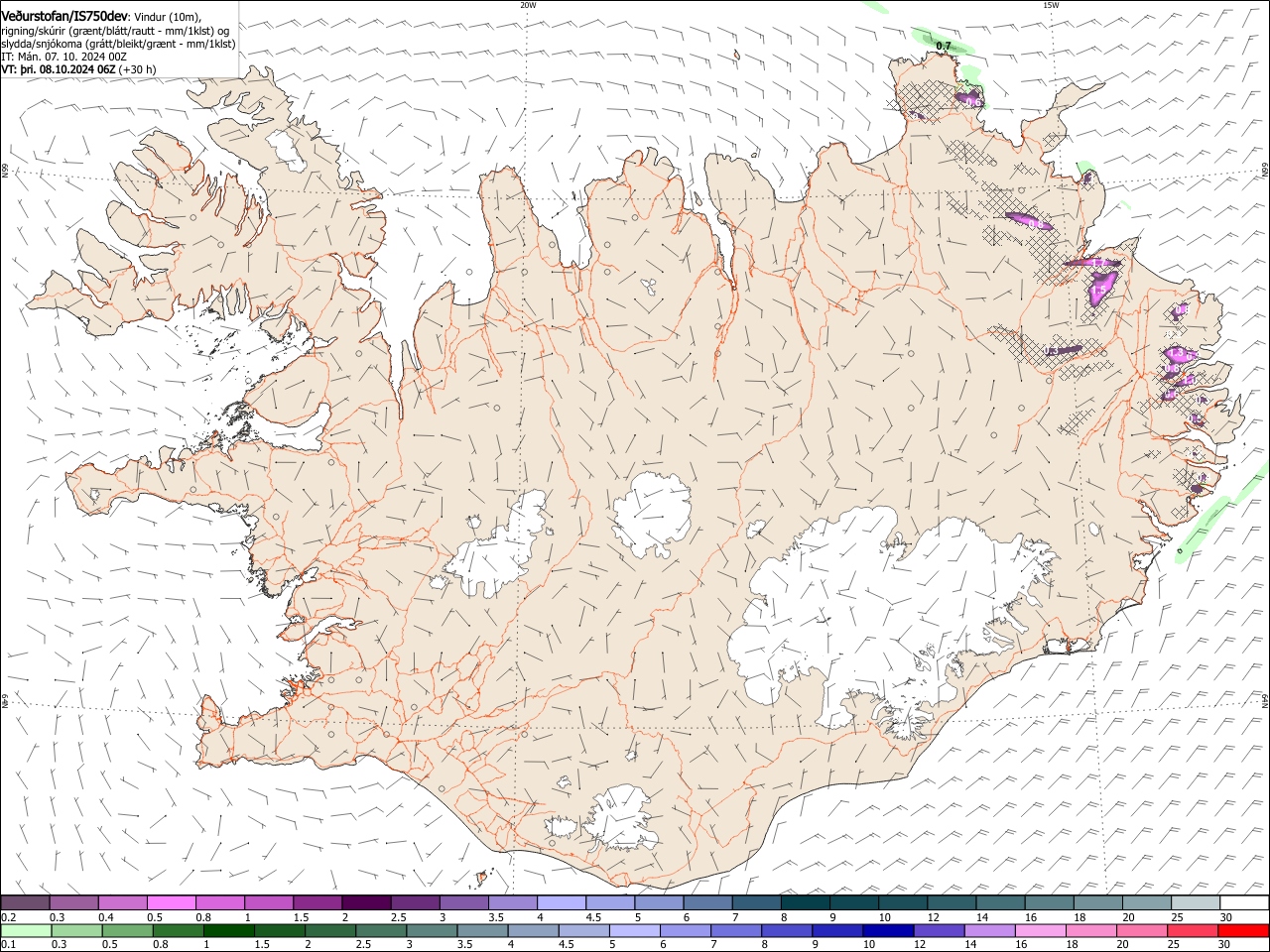Screen dimensions: 1270x952
Task: Click the '0.1' label under the bottom legend row
Action: tap(8, 945)
